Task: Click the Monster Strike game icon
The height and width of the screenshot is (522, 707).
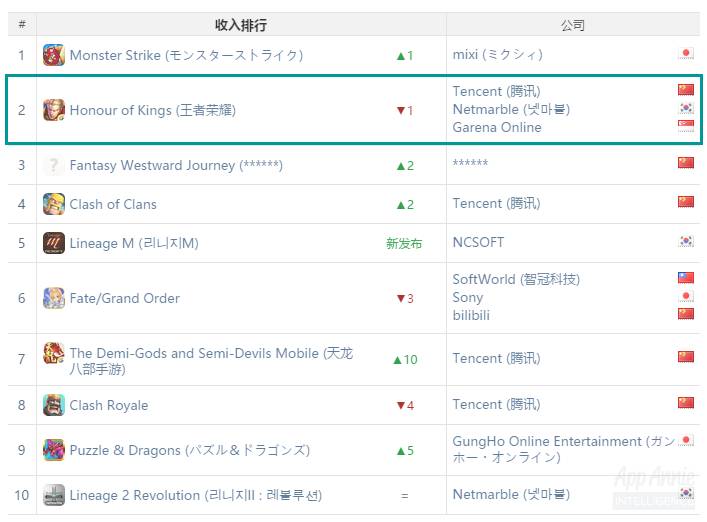Action: [x=54, y=55]
